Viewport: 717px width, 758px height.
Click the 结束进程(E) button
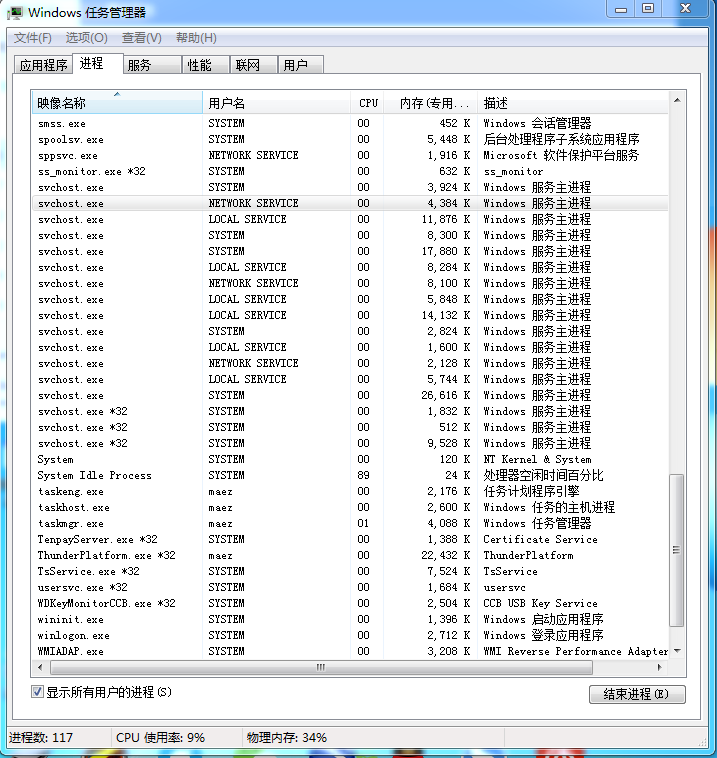click(x=637, y=694)
